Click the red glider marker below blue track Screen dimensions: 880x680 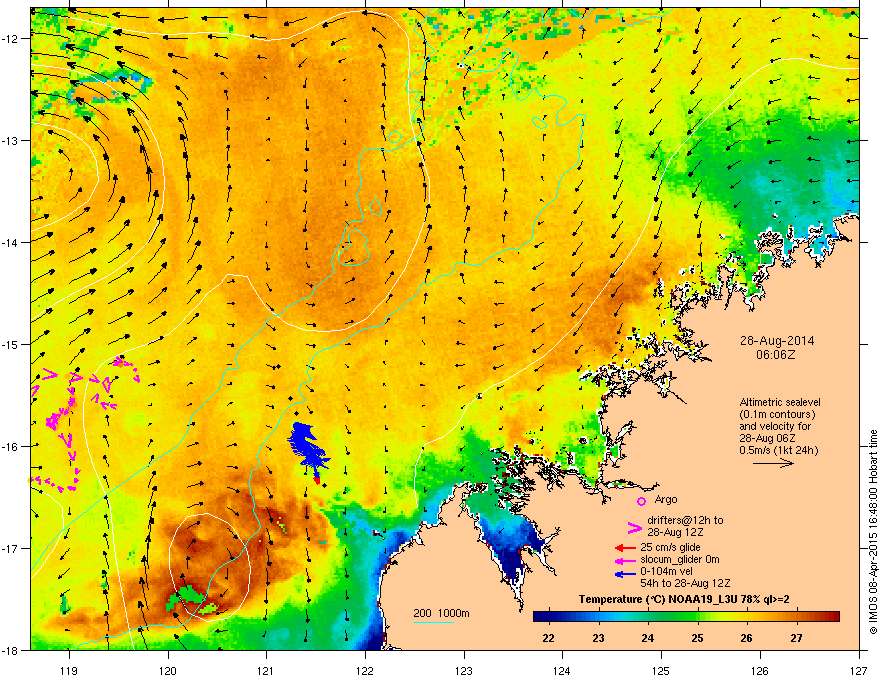[317, 480]
